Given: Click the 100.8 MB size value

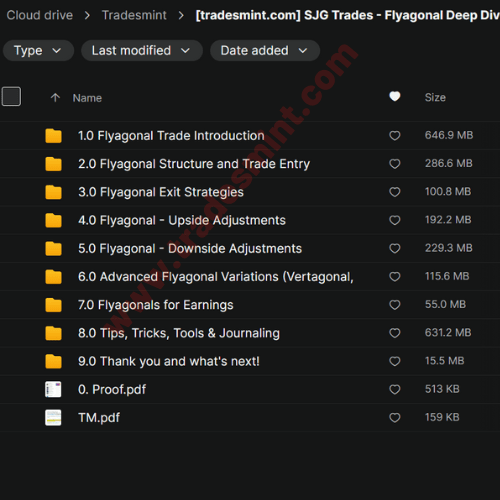Looking at the screenshot, I should pos(448,191).
